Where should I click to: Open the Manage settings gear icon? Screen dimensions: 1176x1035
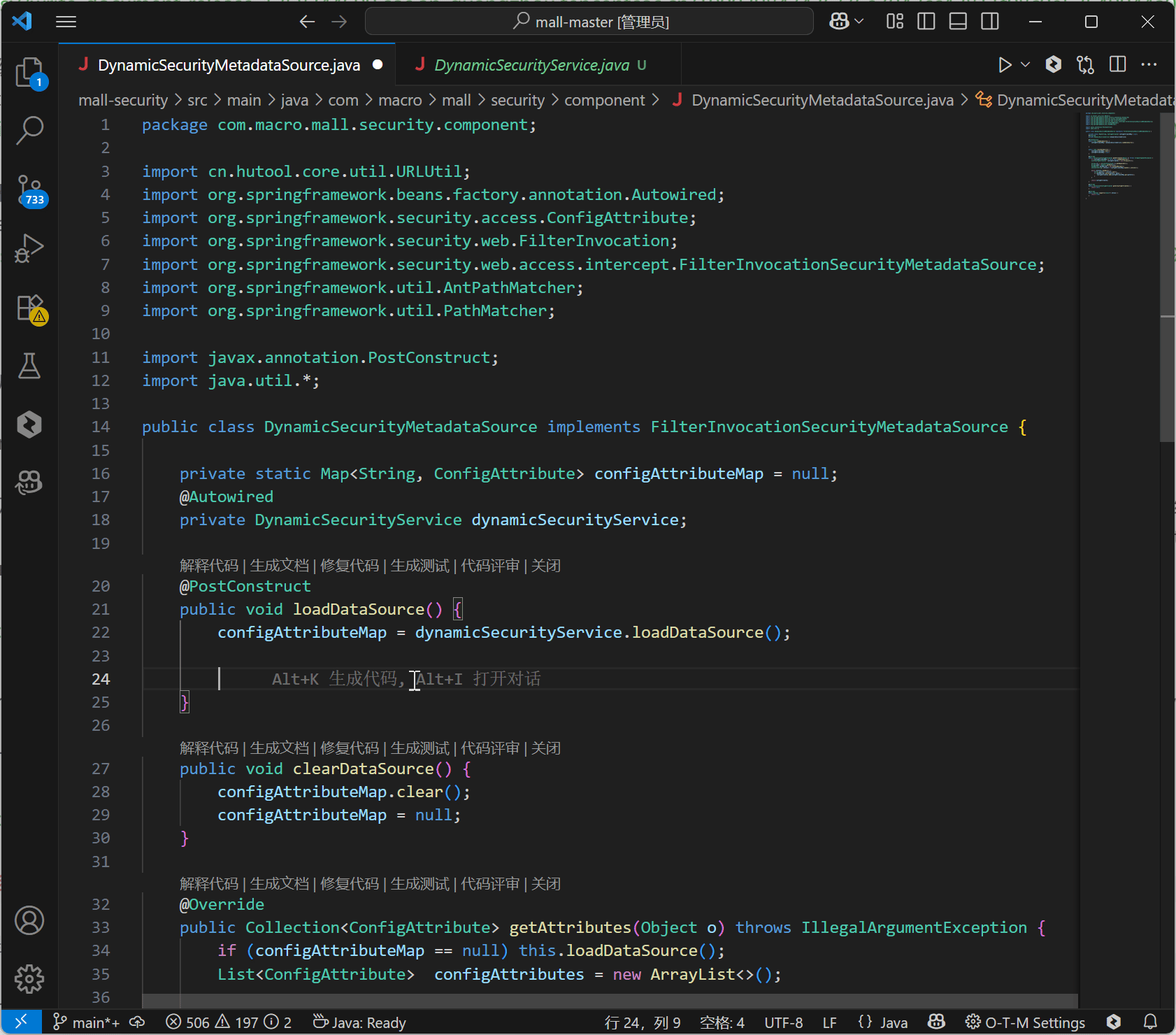click(29, 979)
